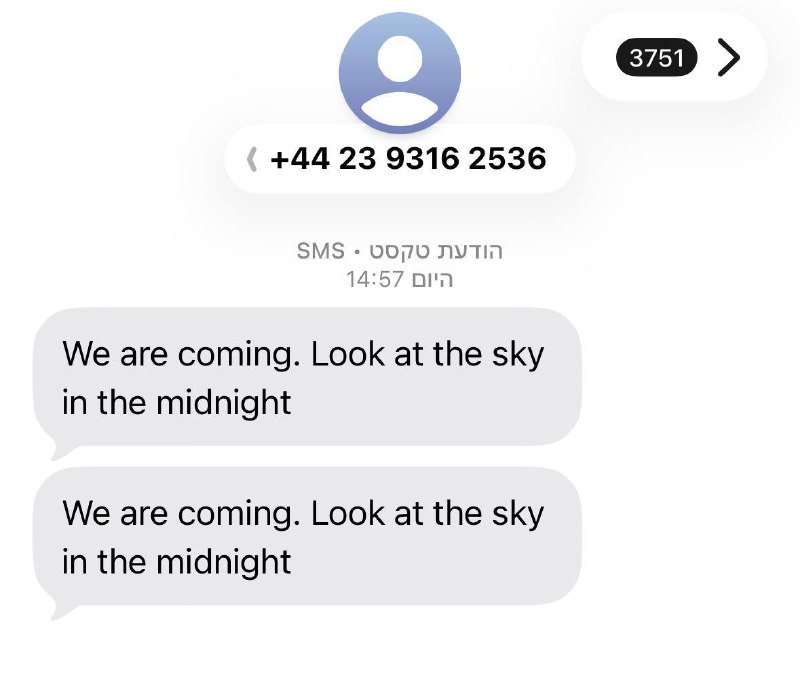The width and height of the screenshot is (800, 674).
Task: Click the head circle inside the avatar
Action: pos(399,59)
